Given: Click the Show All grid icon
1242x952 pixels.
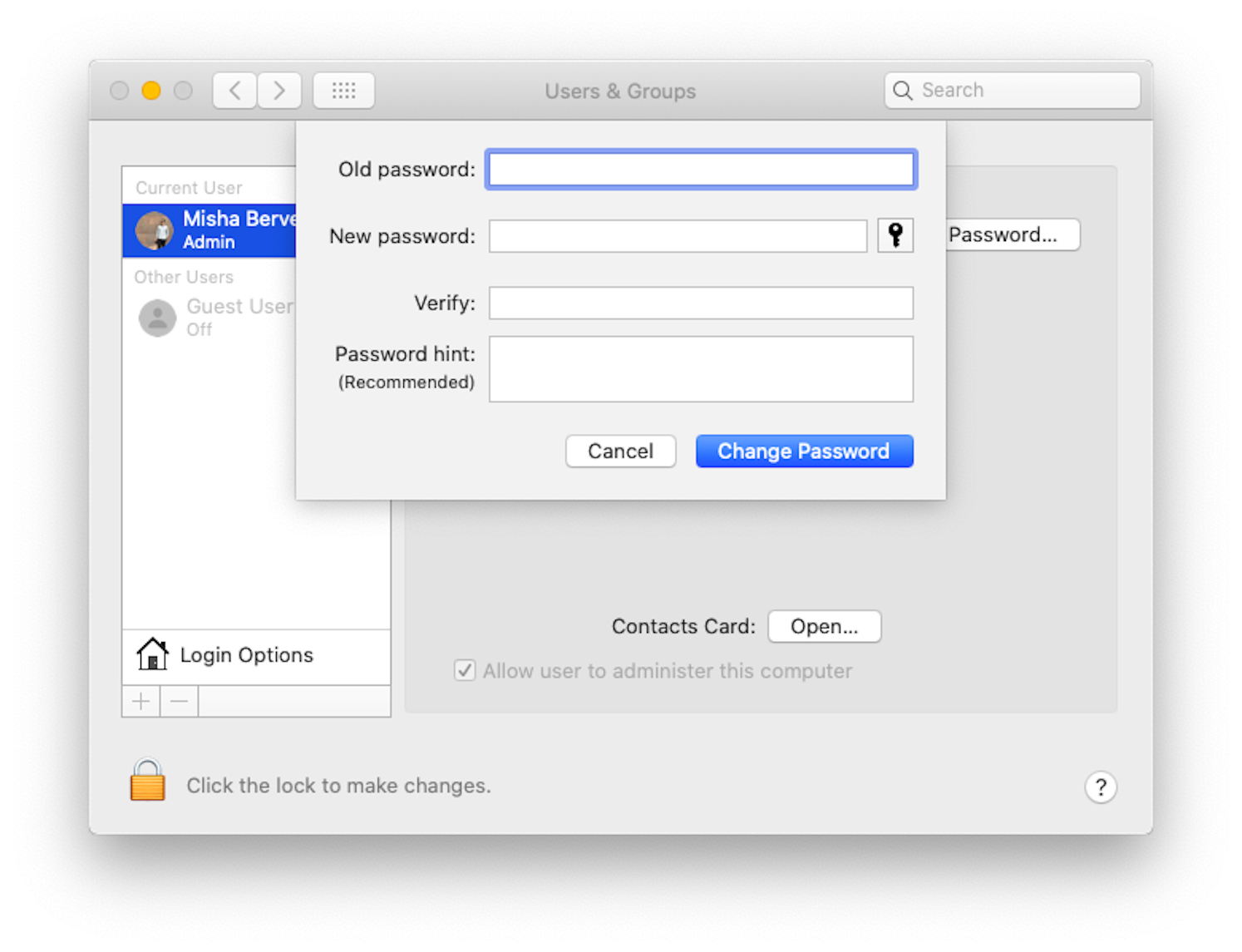Looking at the screenshot, I should click(343, 90).
